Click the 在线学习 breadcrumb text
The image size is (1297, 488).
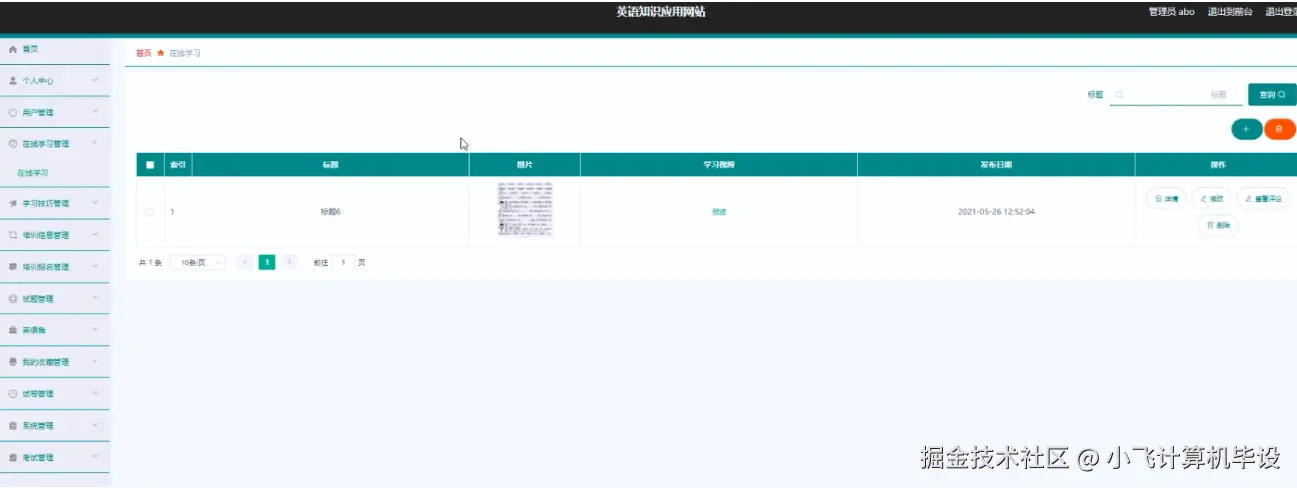(x=185, y=53)
